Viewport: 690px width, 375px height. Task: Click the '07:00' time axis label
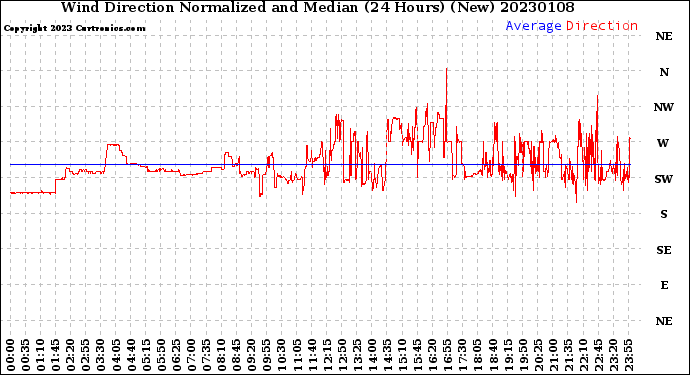191,355
